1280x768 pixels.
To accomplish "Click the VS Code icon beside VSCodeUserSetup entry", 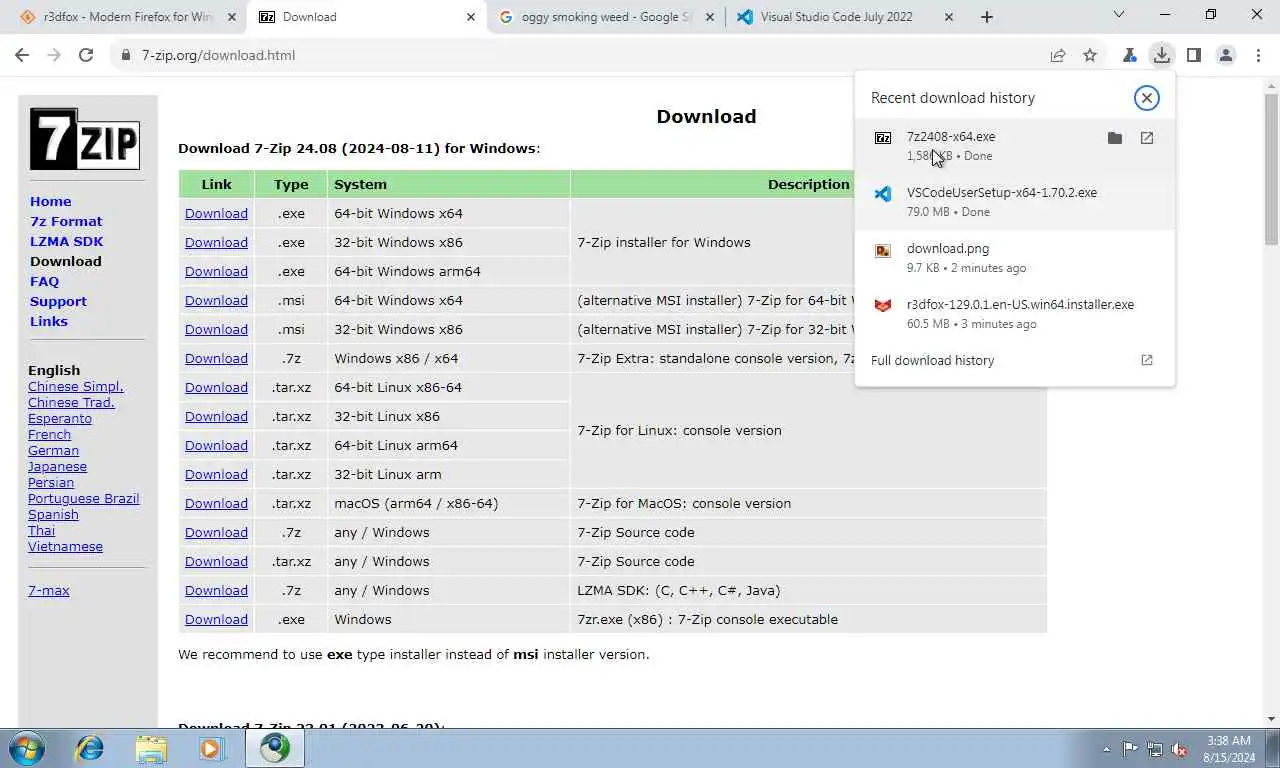I will point(883,194).
